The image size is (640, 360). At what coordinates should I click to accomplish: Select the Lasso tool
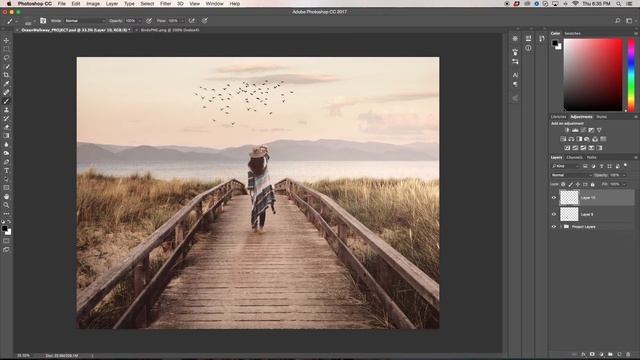pyautogui.click(x=6, y=58)
